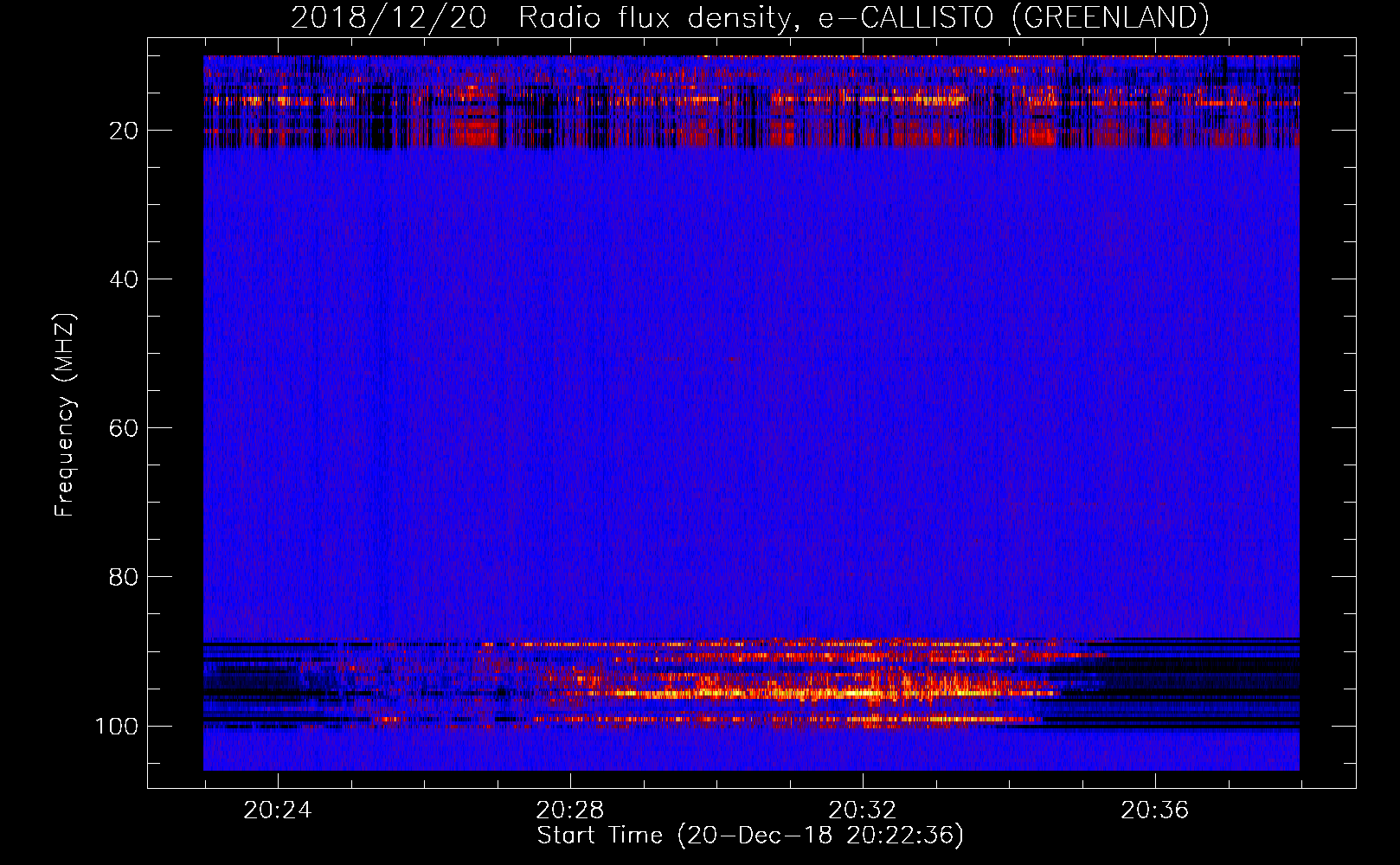1400x865 pixels.
Task: Click the 60 MHz frequency tick label
Action: click(x=124, y=428)
